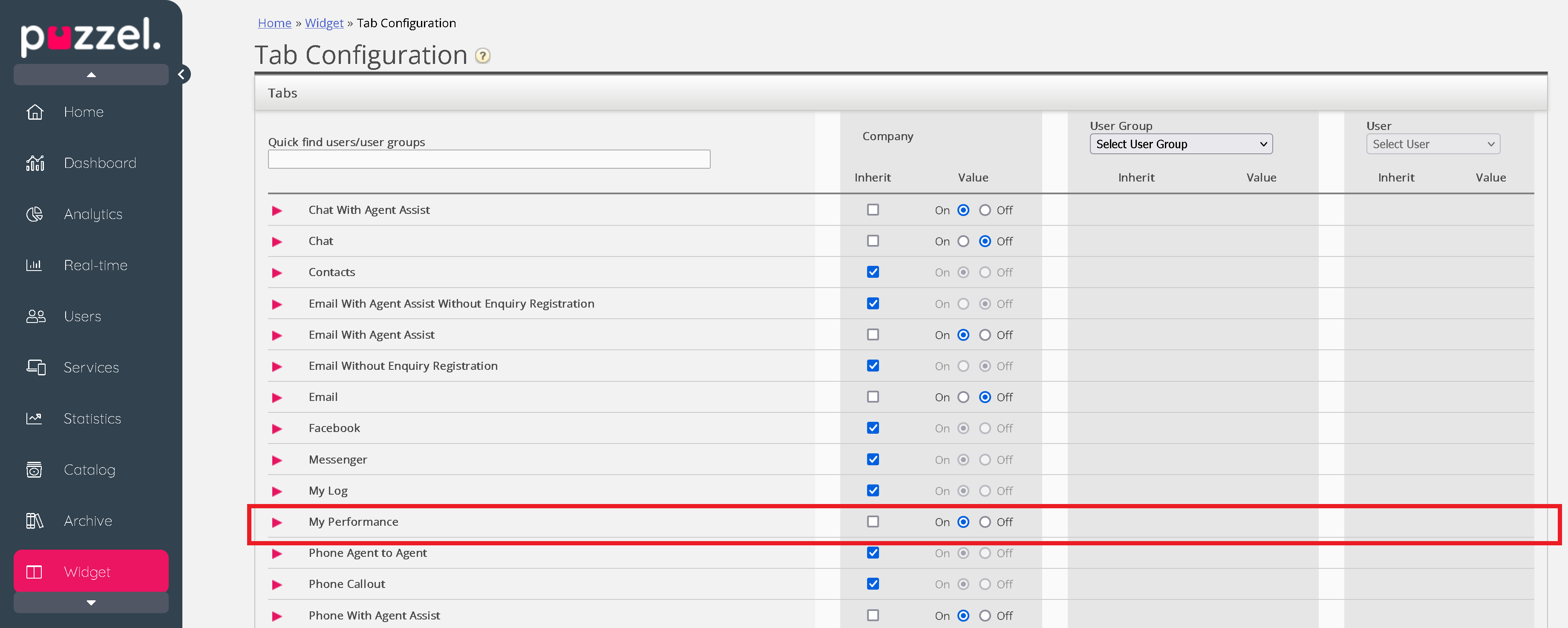Image resolution: width=1568 pixels, height=628 pixels.
Task: Click the help question mark icon
Action: coord(482,56)
